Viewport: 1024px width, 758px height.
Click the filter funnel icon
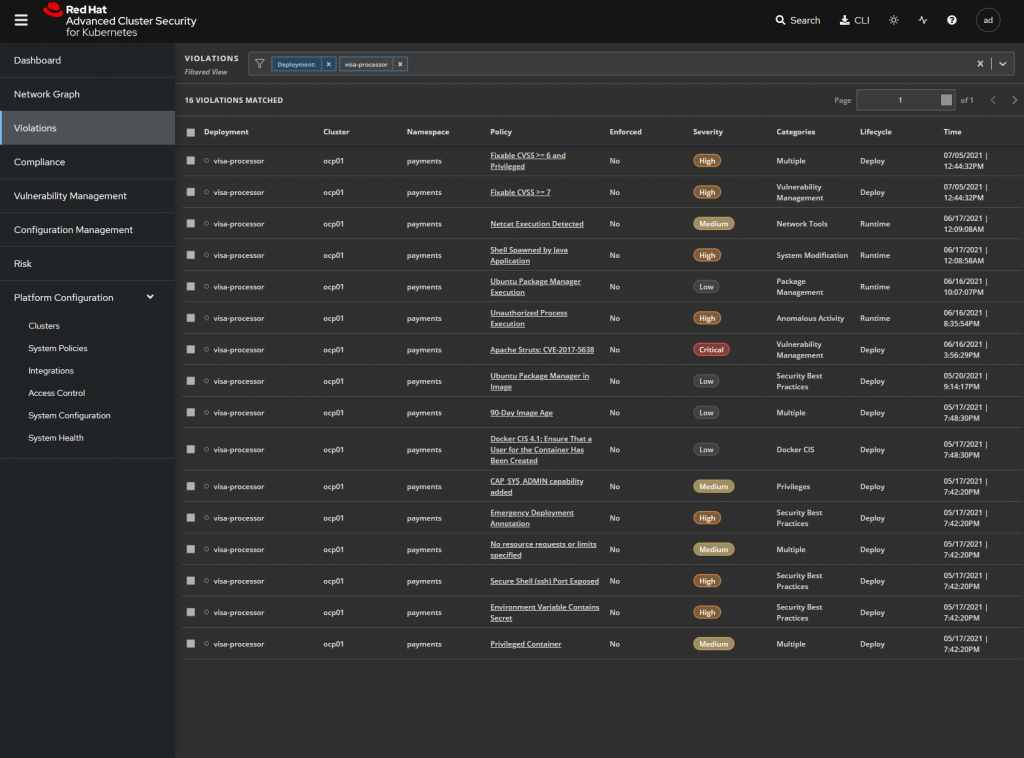pyautogui.click(x=260, y=64)
